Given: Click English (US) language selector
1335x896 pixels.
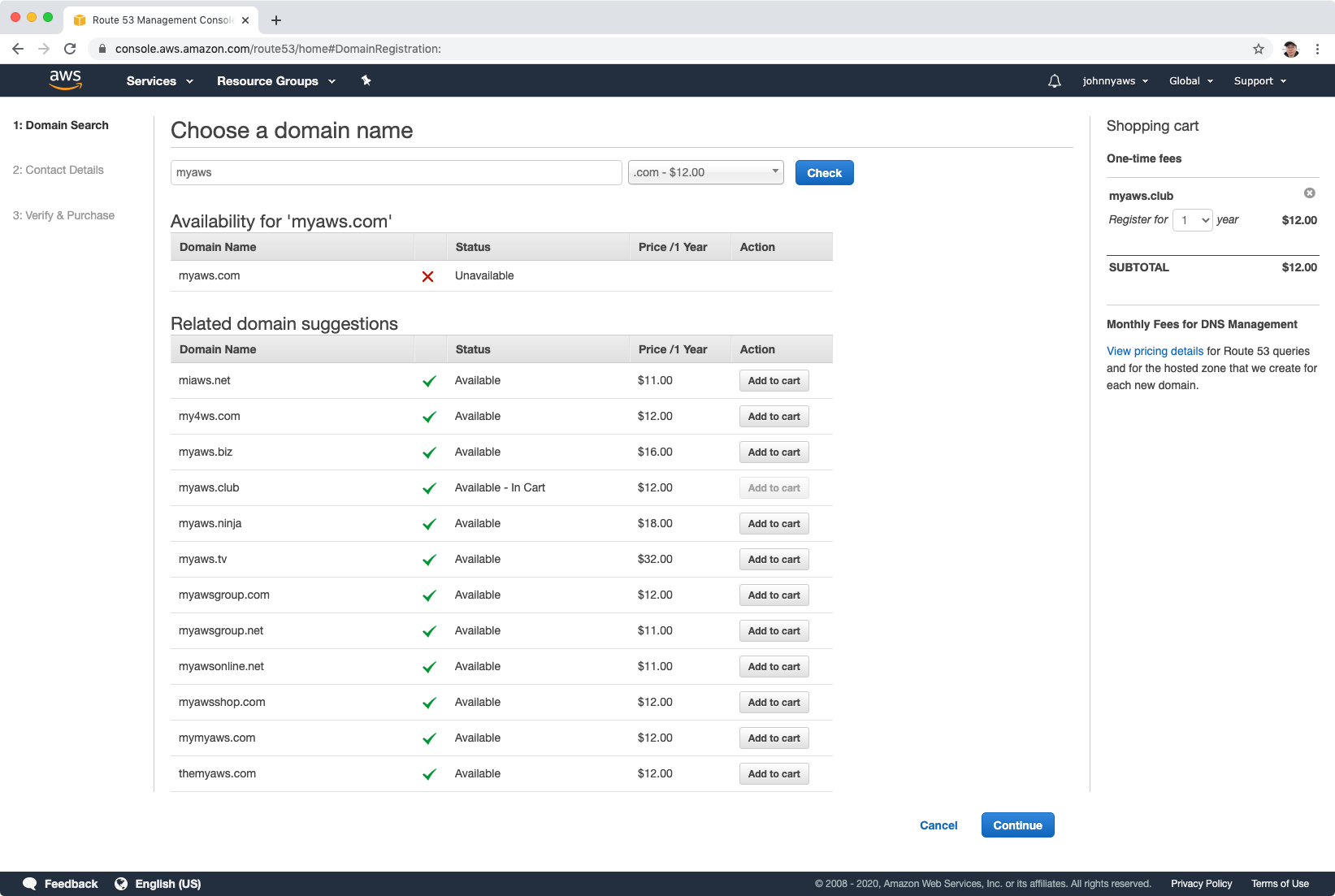Looking at the screenshot, I should [168, 884].
